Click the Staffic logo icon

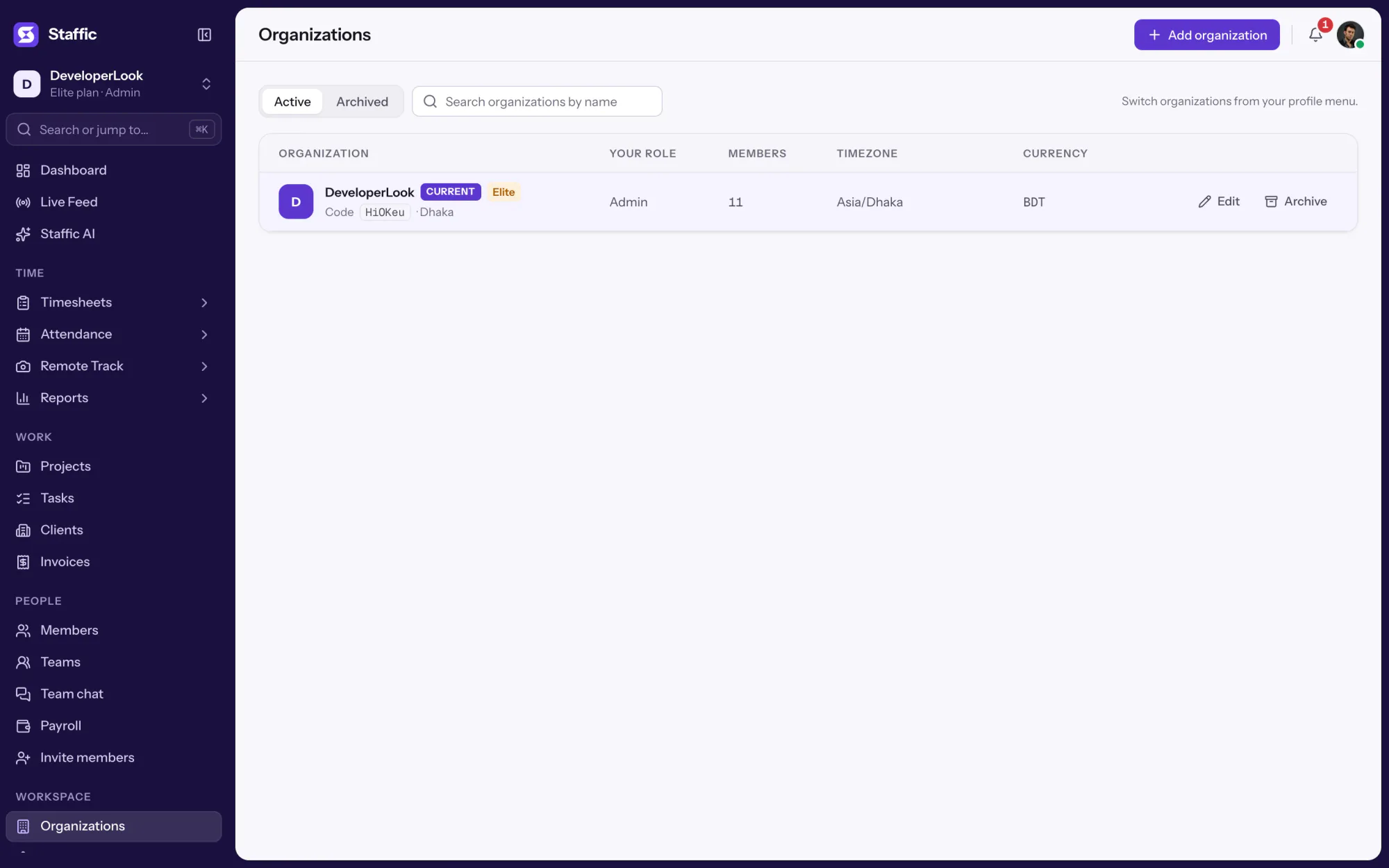[x=26, y=34]
